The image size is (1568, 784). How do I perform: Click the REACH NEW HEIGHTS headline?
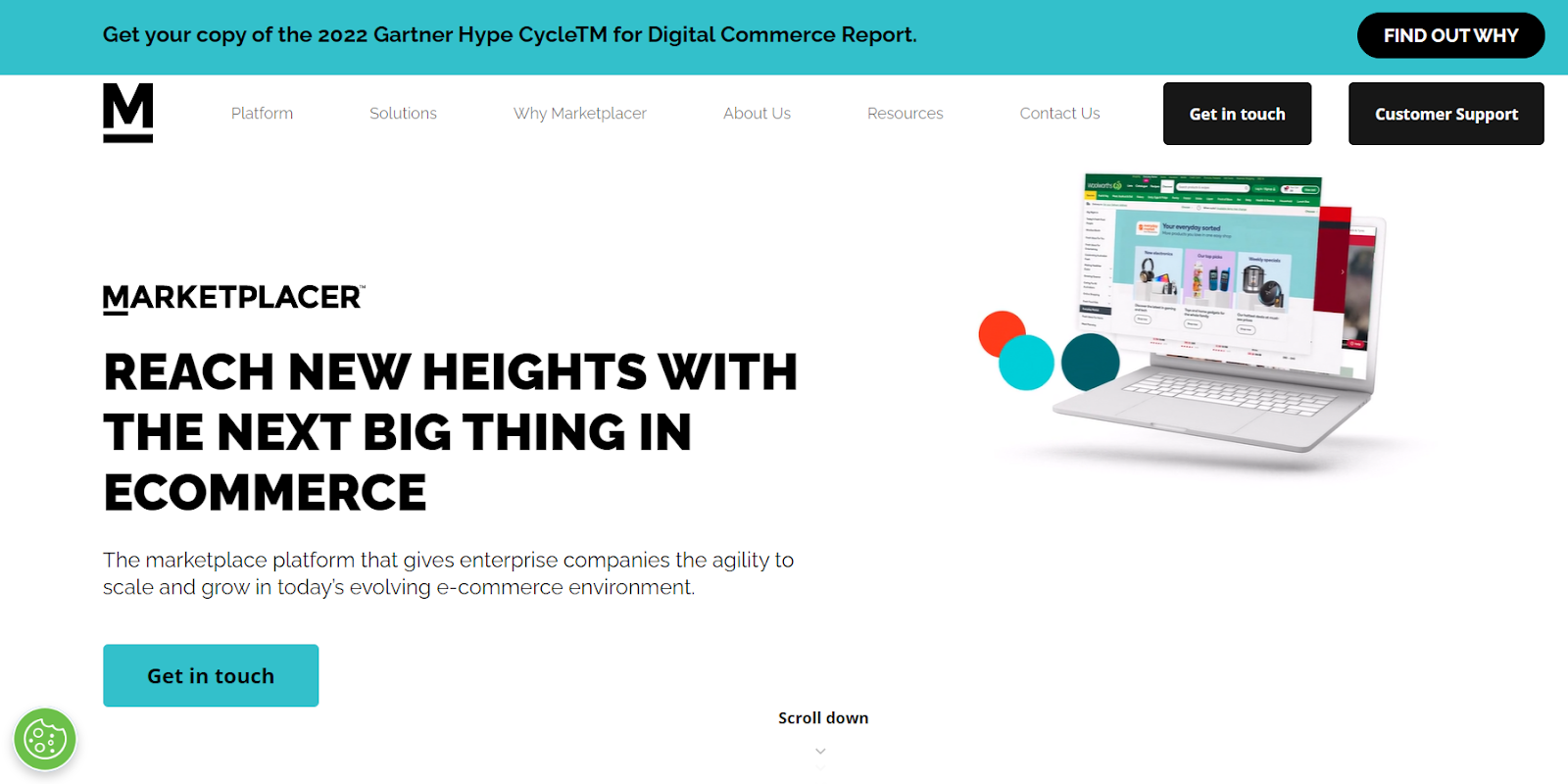pyautogui.click(x=451, y=432)
